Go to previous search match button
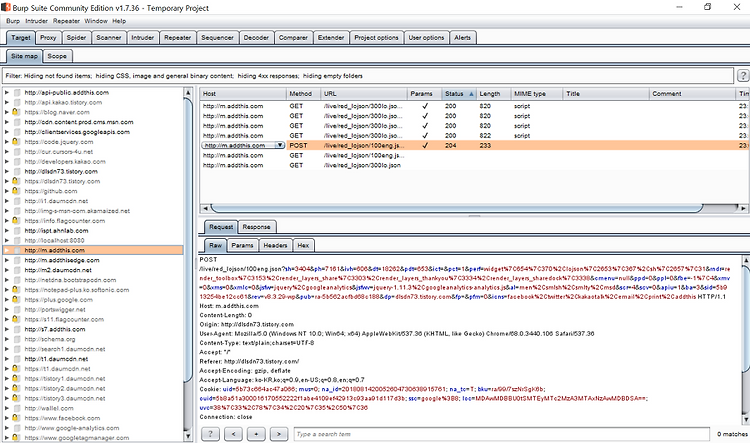 coord(233,434)
